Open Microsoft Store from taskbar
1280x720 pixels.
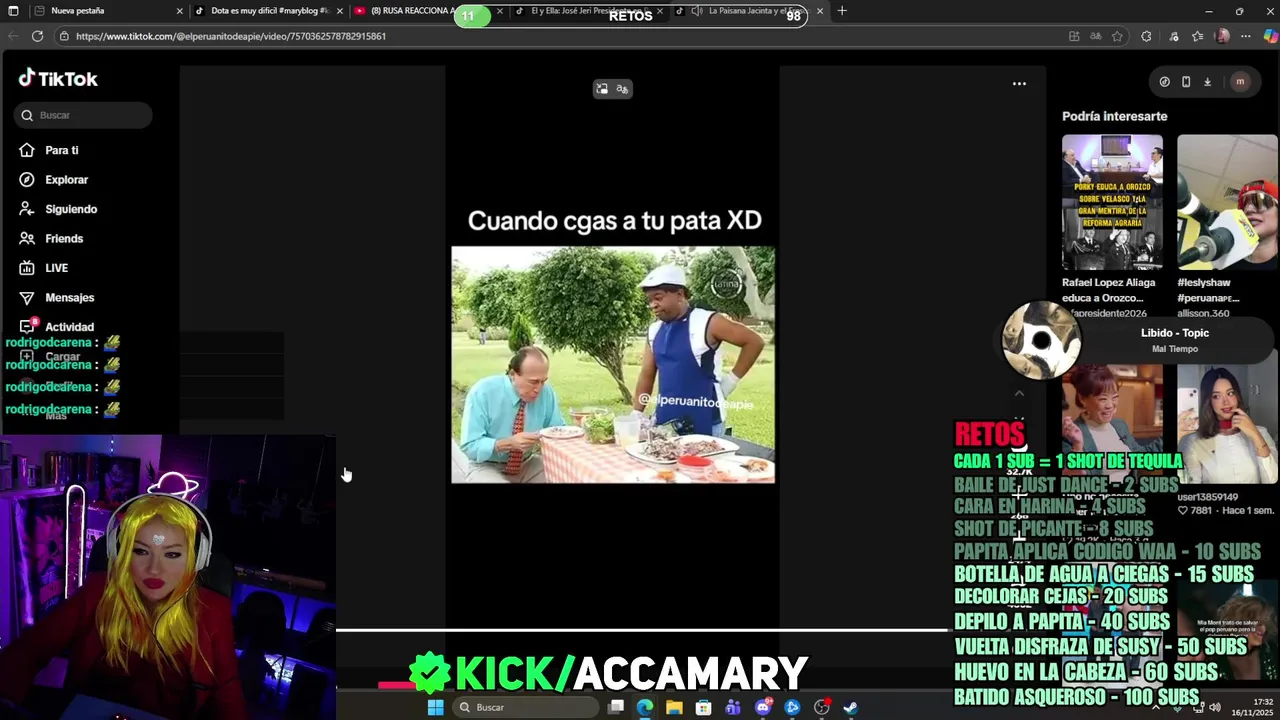pyautogui.click(x=704, y=707)
